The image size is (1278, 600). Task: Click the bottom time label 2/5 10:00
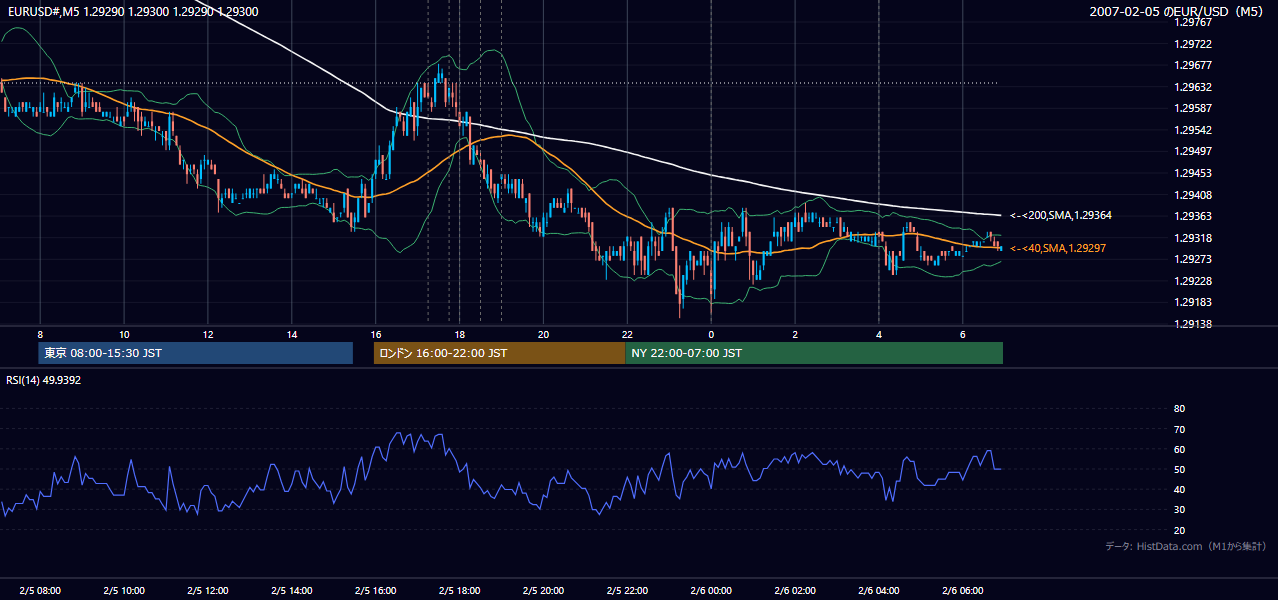pos(124,591)
